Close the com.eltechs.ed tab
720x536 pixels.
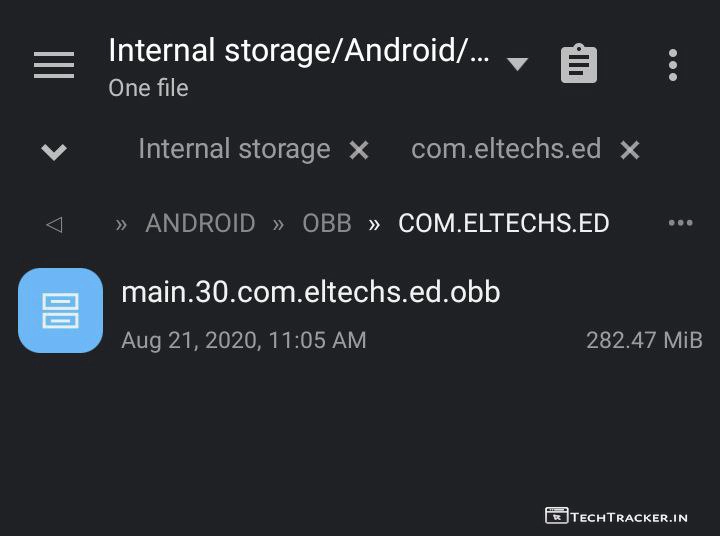point(630,150)
